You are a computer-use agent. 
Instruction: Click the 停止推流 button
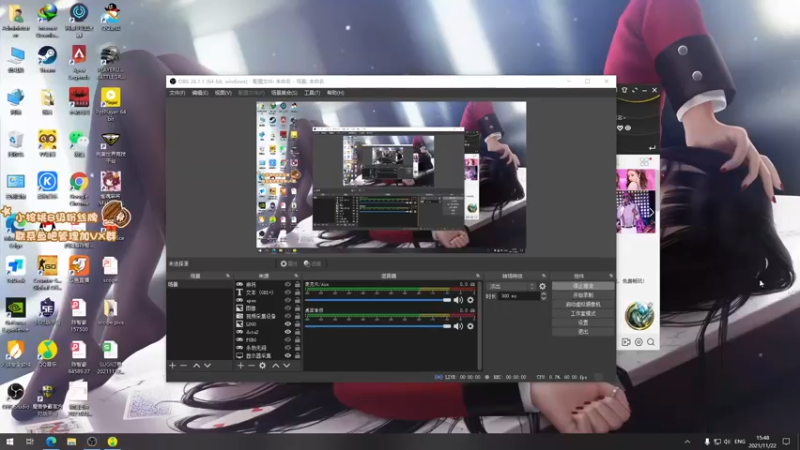(583, 286)
